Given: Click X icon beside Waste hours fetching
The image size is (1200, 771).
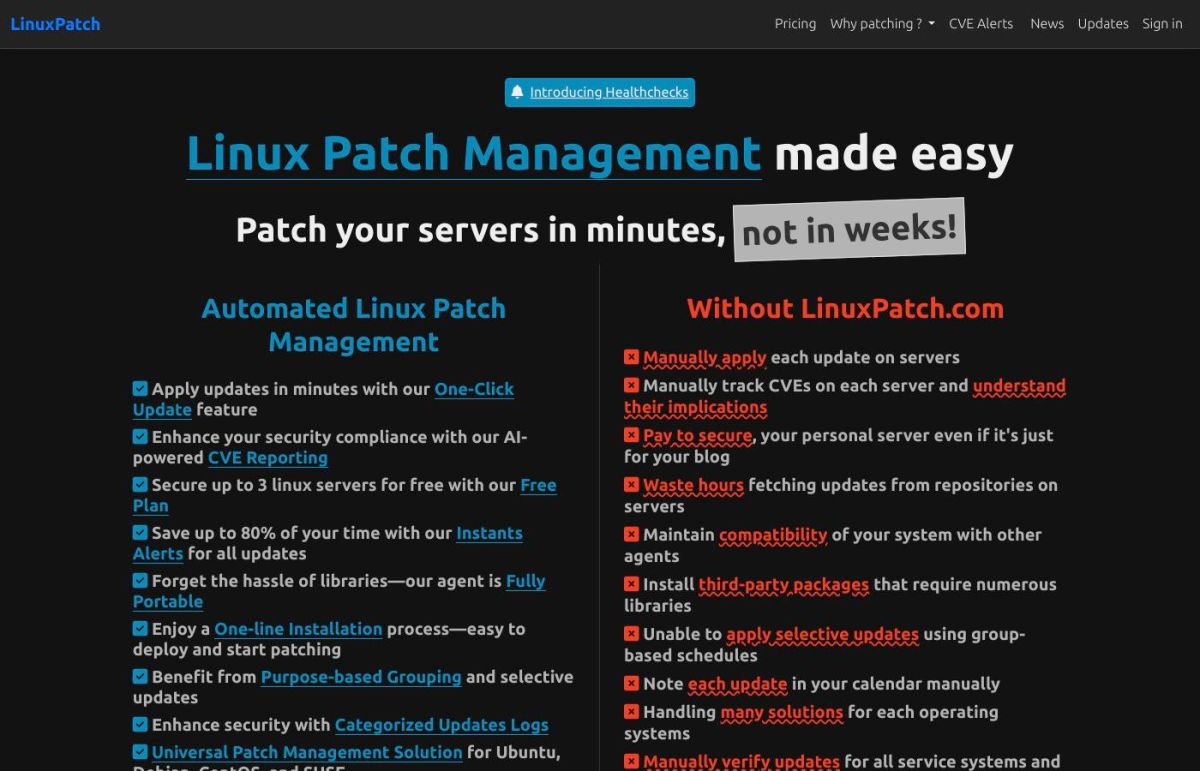Looking at the screenshot, I should click(631, 484).
